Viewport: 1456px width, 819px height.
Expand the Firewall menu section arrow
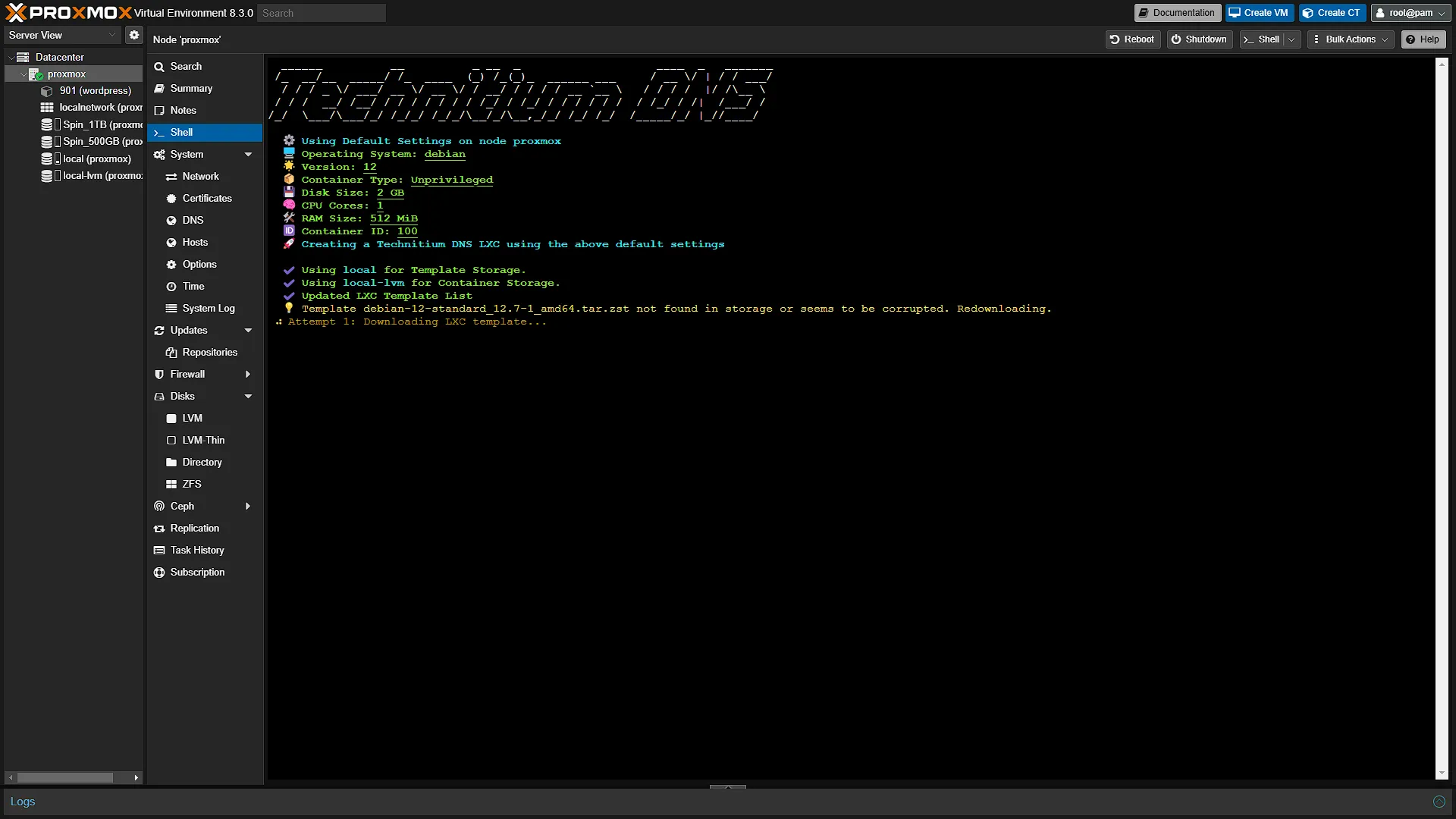(248, 375)
